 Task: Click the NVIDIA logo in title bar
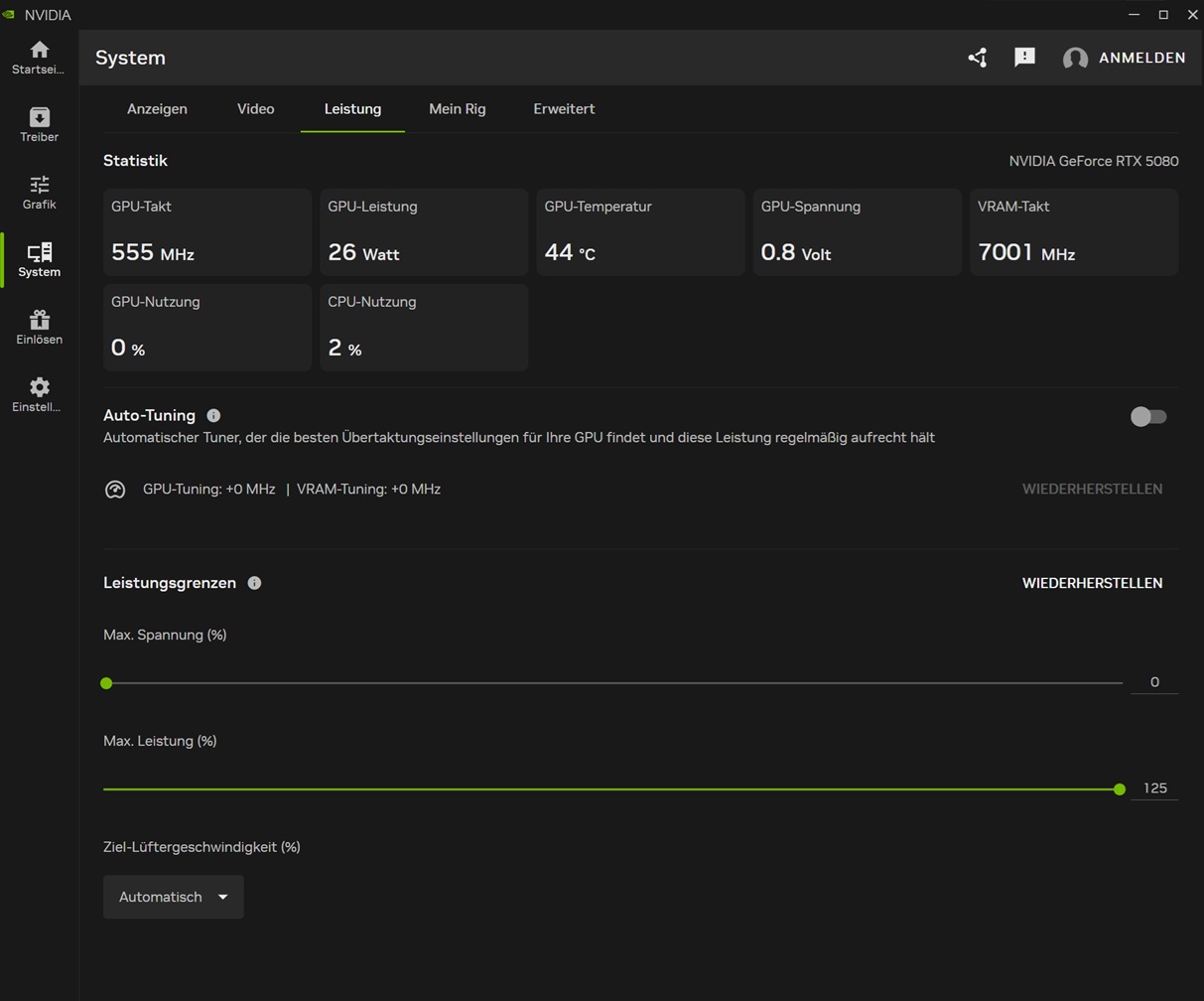point(10,14)
